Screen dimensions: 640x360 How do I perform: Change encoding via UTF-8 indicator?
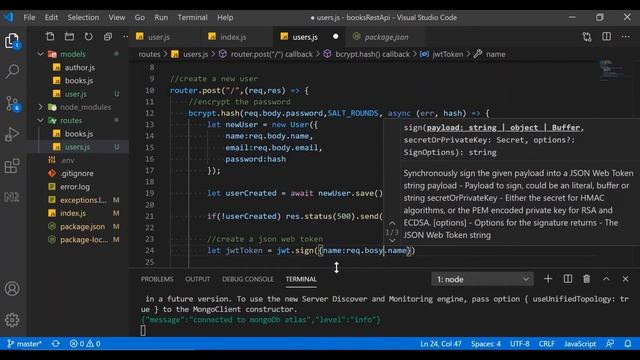[x=520, y=344]
